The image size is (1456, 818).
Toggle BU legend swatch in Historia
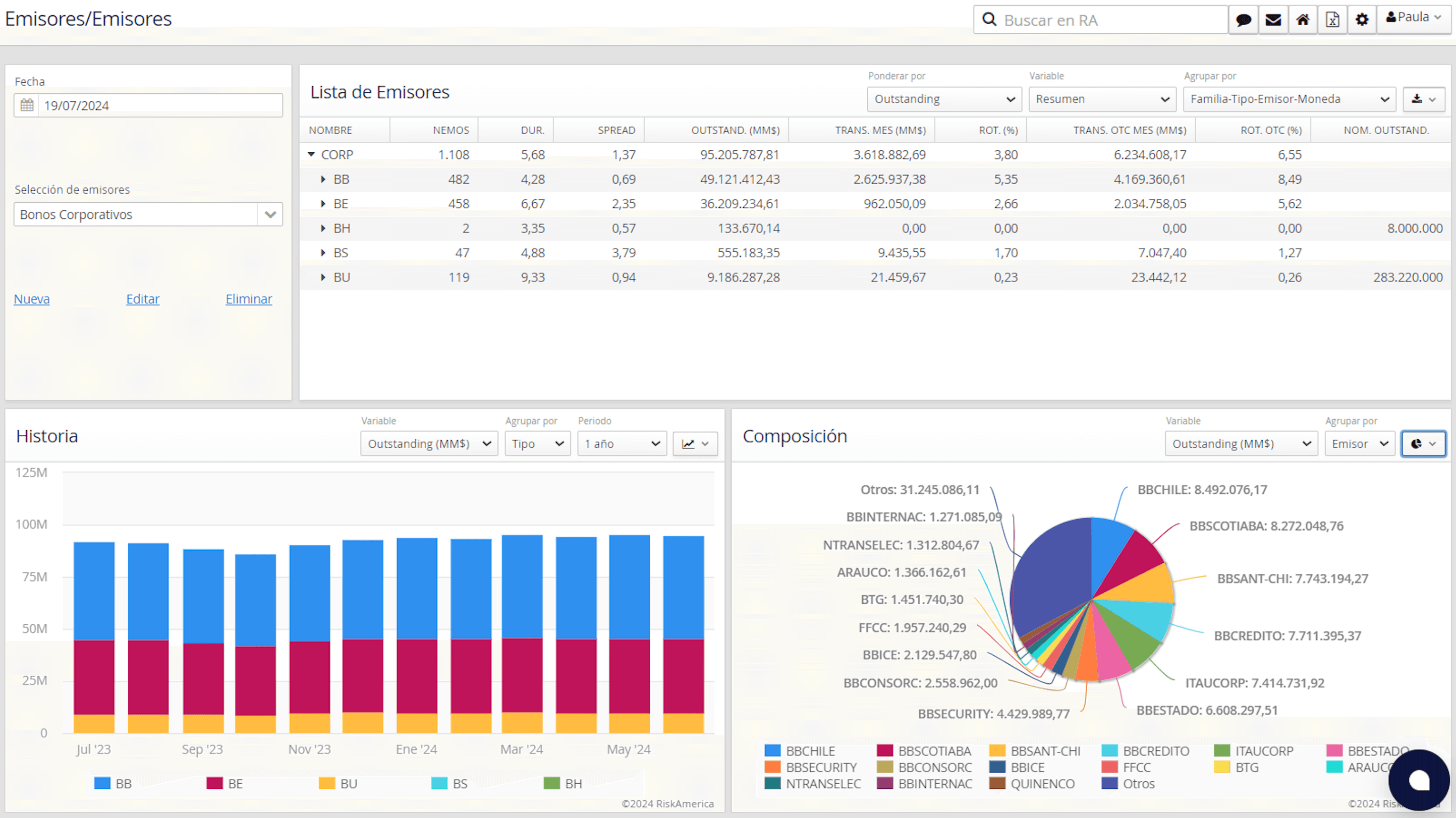[x=327, y=783]
